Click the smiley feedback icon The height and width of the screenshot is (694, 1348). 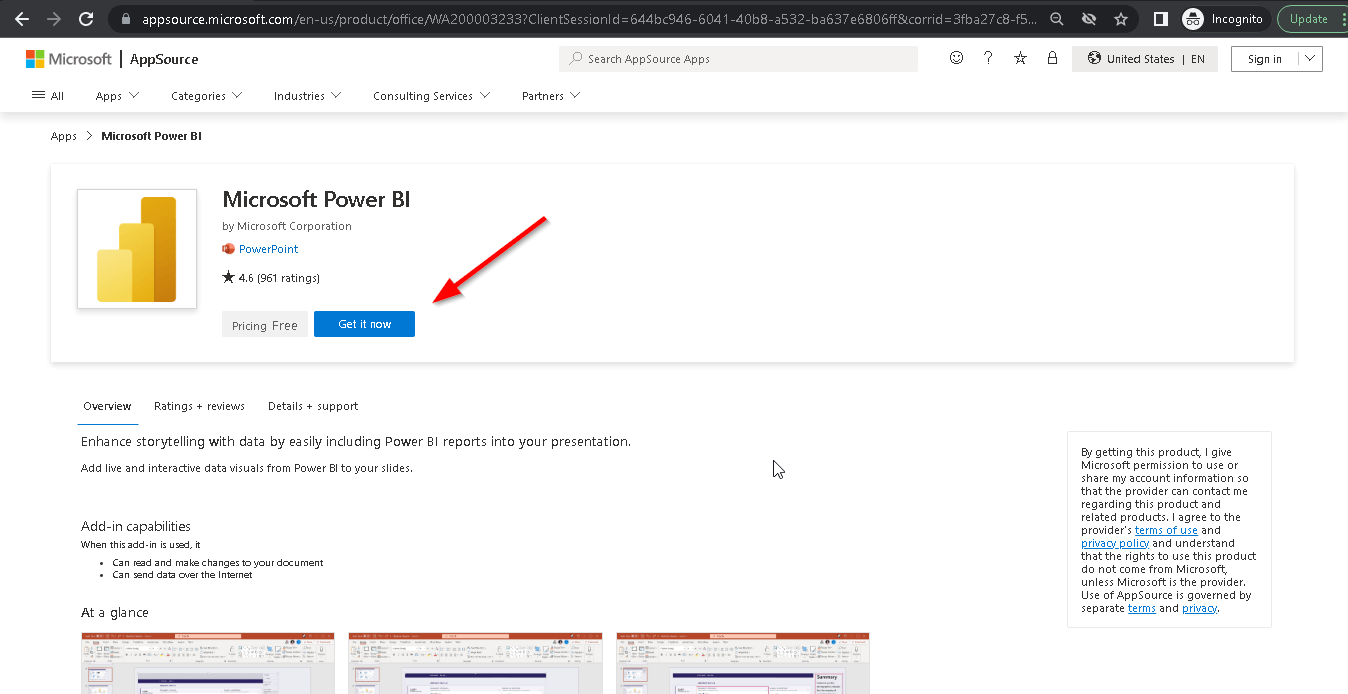[956, 58]
